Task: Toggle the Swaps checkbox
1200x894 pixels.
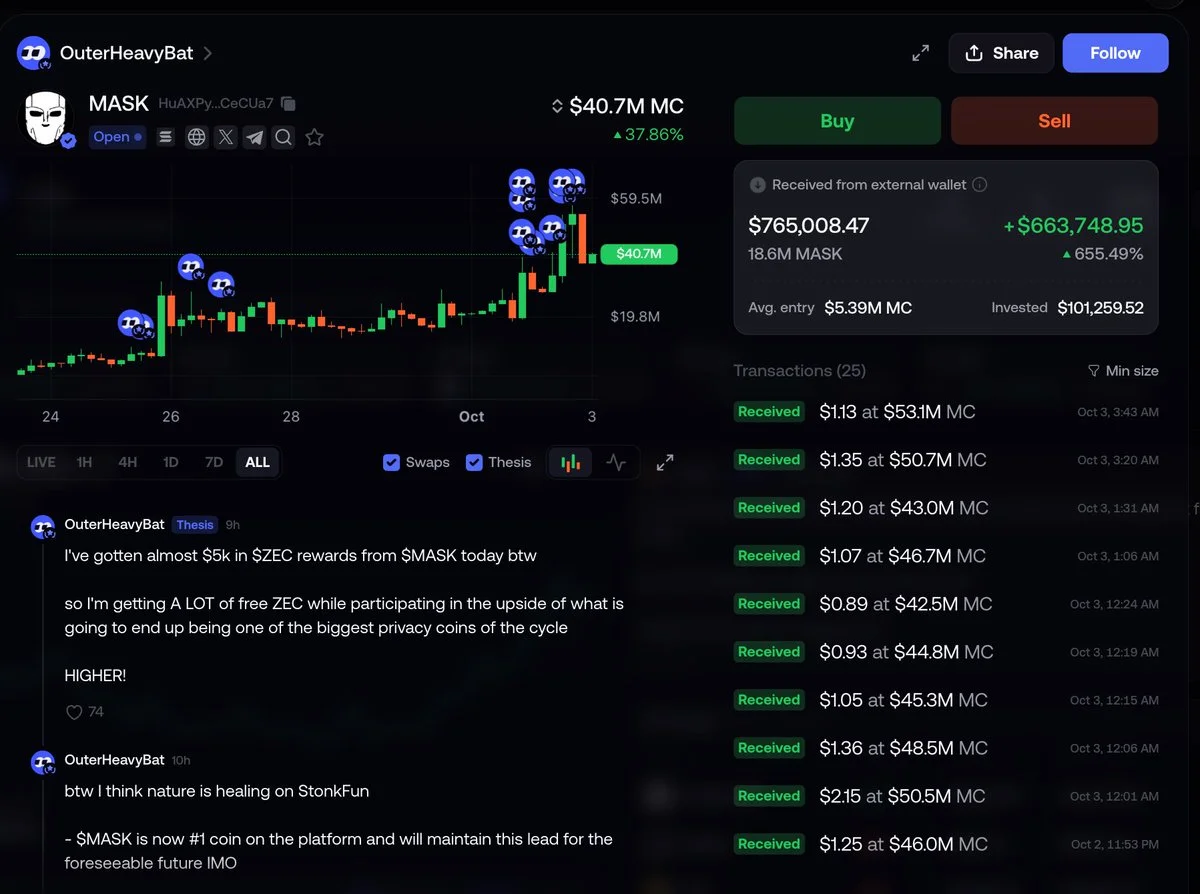Action: click(392, 462)
